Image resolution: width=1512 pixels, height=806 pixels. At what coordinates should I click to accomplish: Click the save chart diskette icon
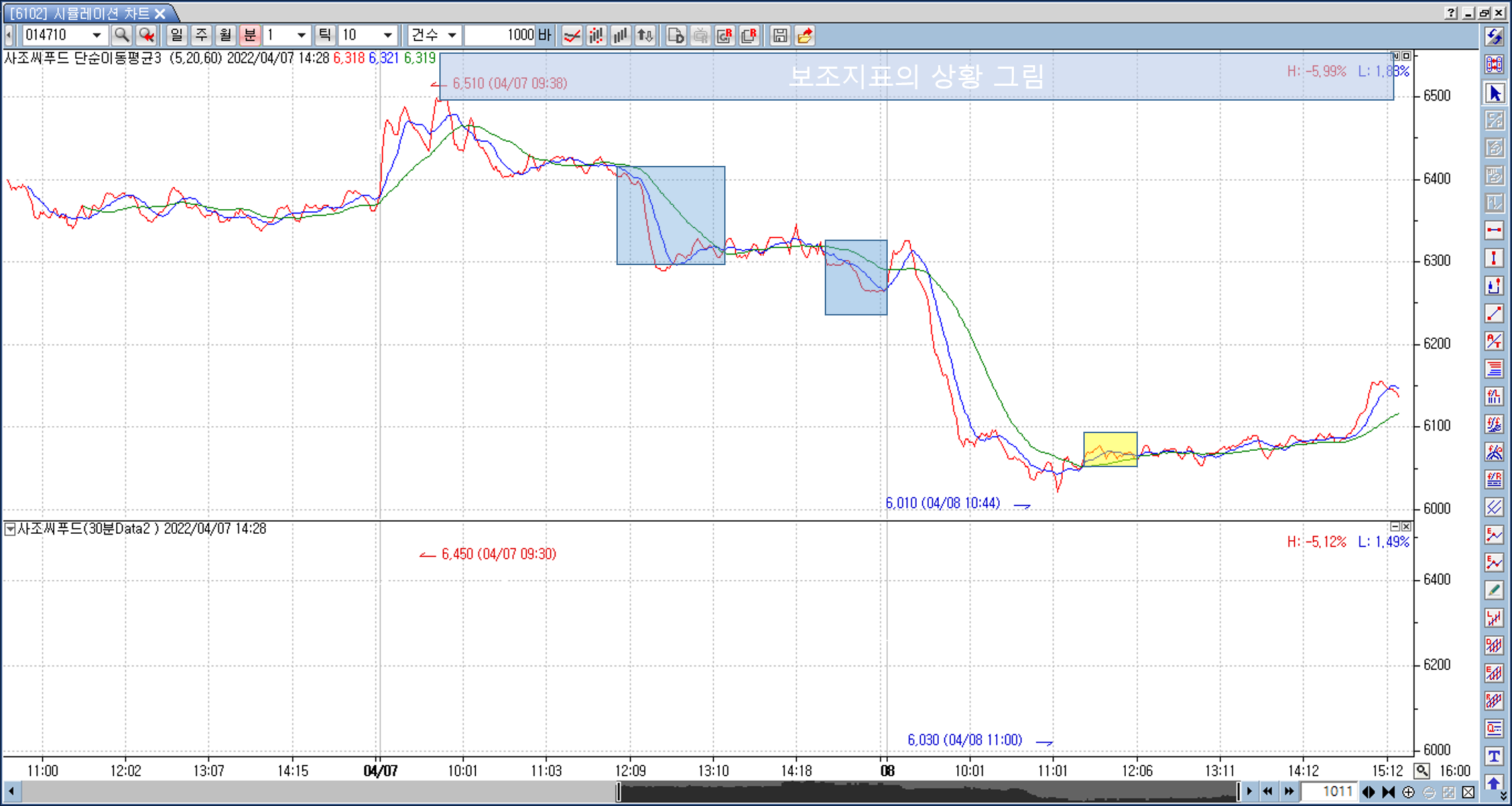(x=779, y=35)
